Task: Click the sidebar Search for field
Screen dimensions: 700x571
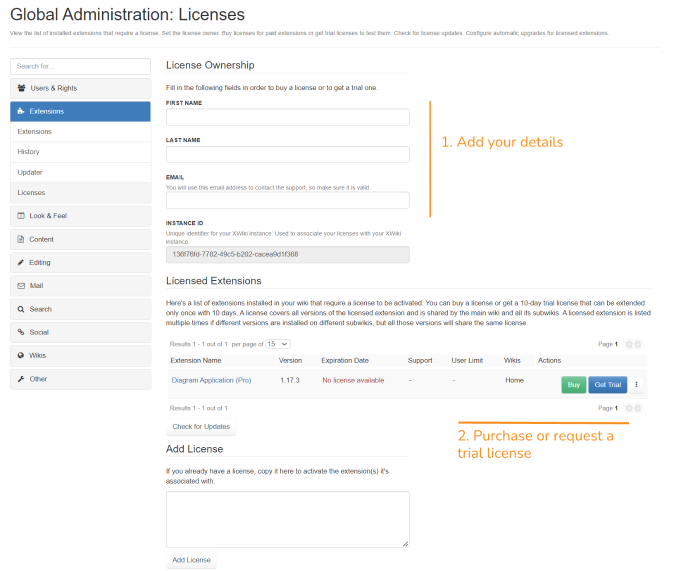Action: tap(80, 66)
